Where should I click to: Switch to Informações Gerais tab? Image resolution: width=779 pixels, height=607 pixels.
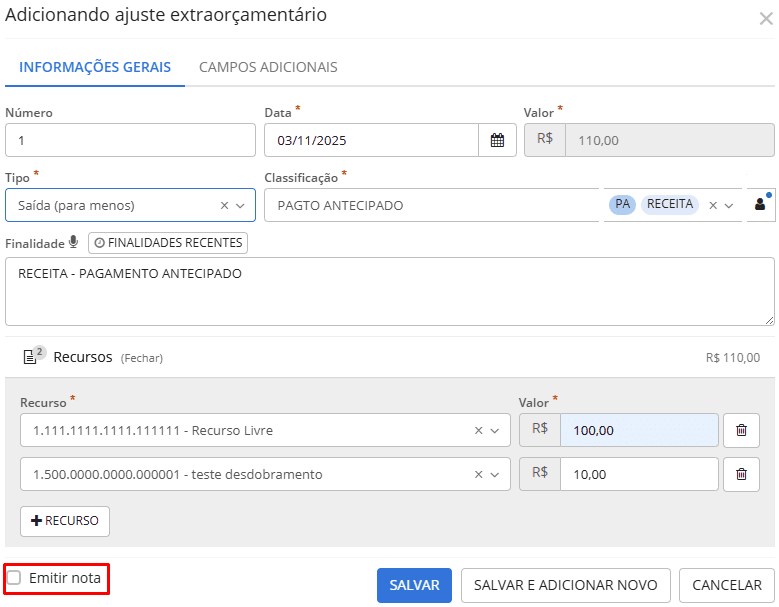click(95, 67)
